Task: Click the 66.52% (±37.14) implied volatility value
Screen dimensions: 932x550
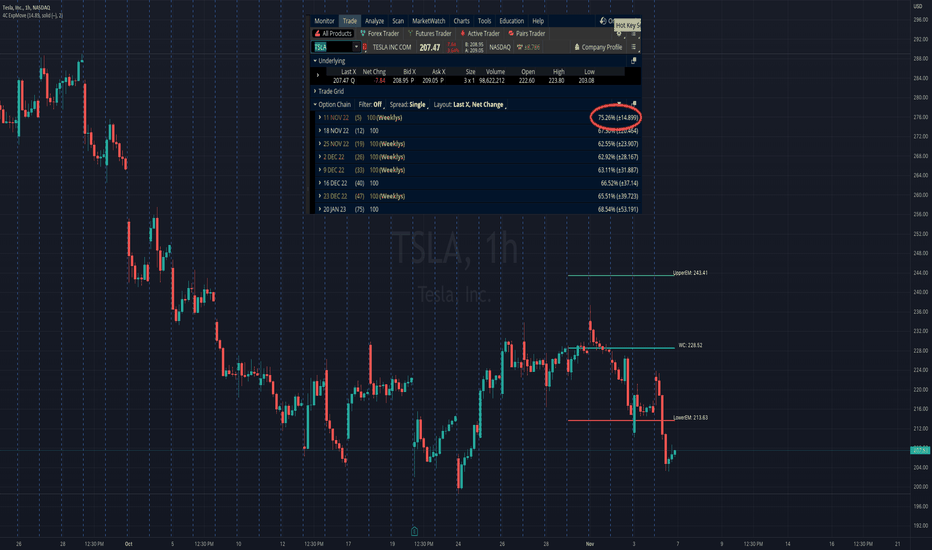Action: pyautogui.click(x=619, y=183)
